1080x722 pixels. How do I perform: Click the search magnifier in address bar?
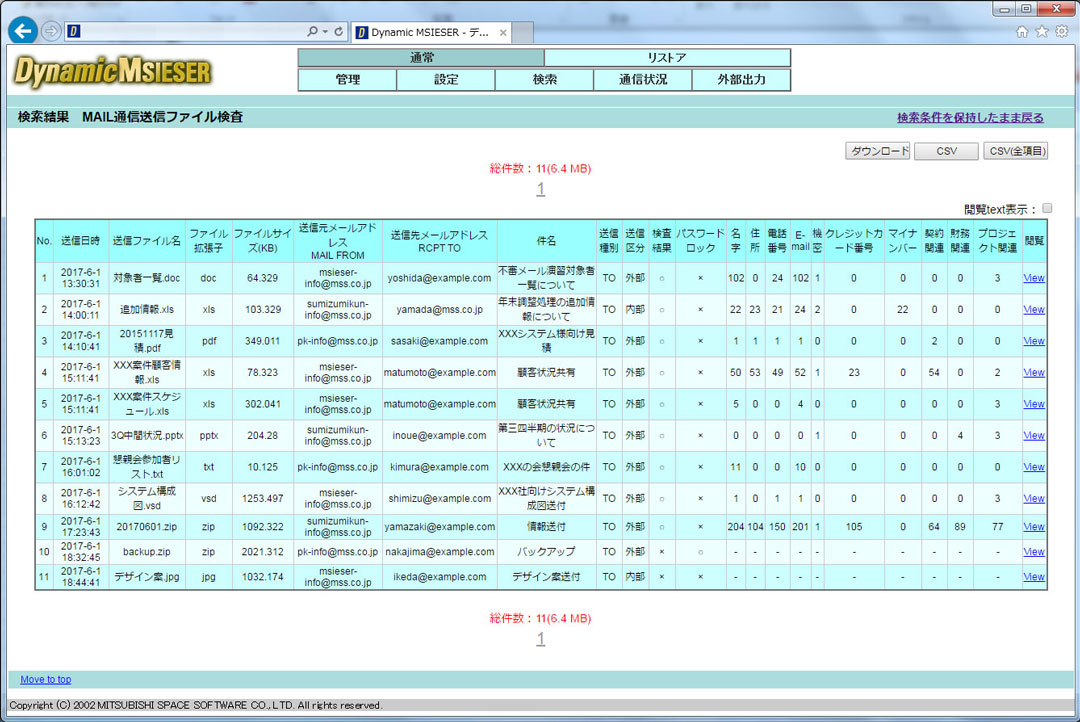(312, 32)
